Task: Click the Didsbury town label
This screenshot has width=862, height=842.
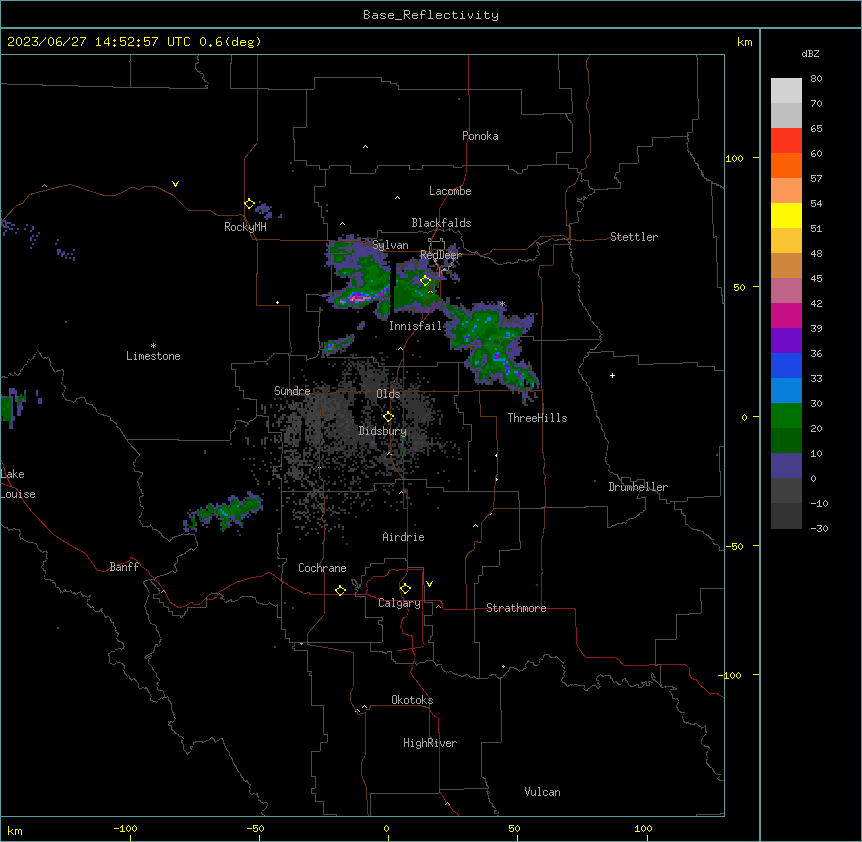Action: (383, 431)
